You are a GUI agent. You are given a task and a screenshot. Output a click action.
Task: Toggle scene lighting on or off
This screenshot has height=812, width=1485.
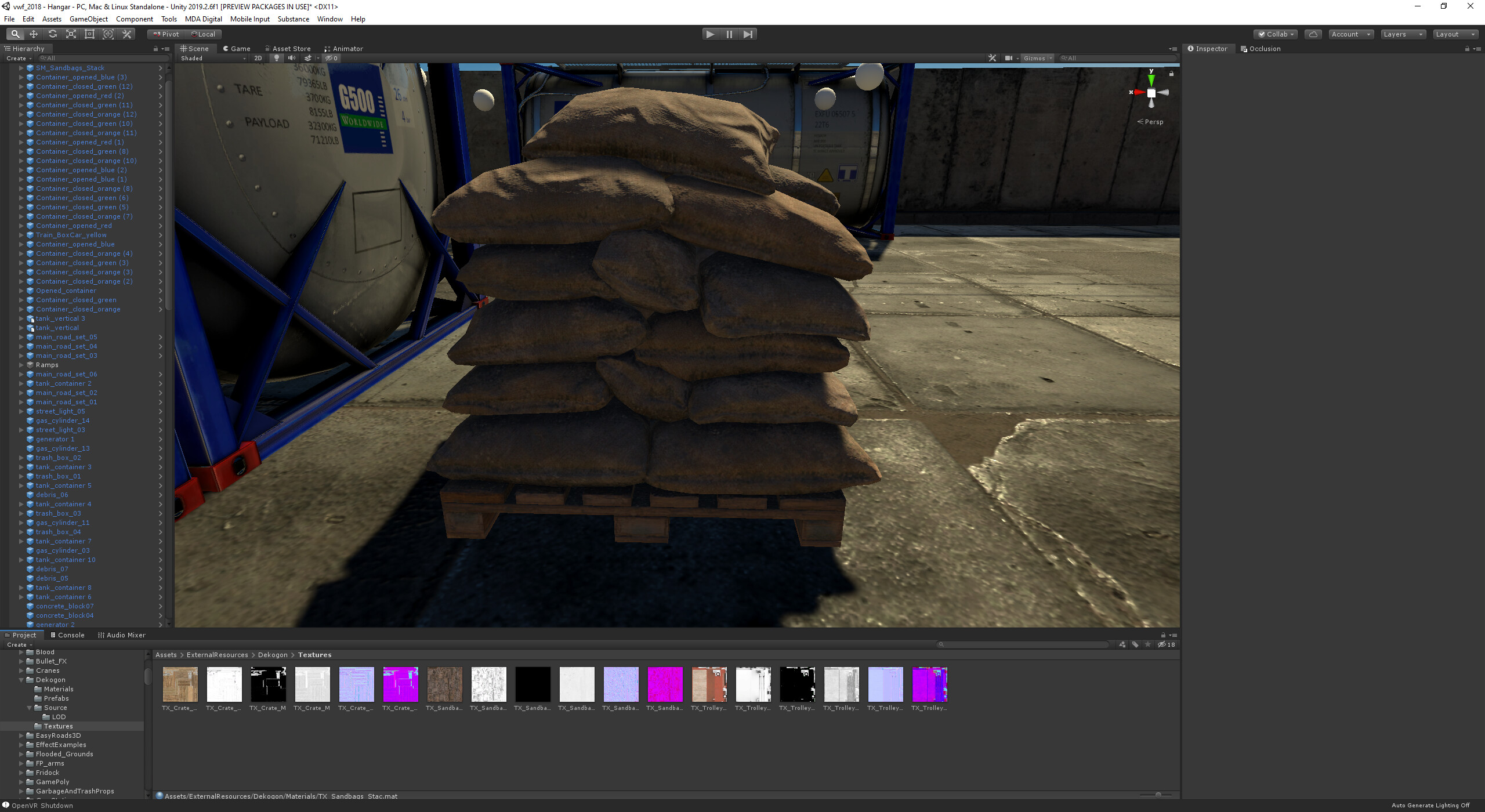tap(277, 58)
